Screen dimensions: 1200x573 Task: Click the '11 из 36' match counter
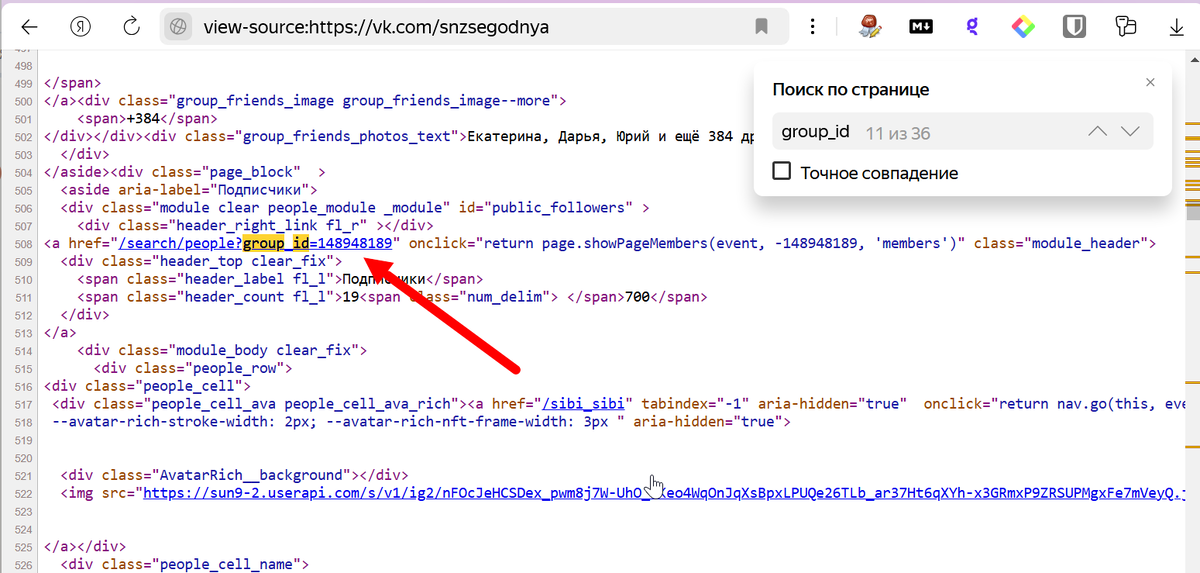(x=898, y=132)
